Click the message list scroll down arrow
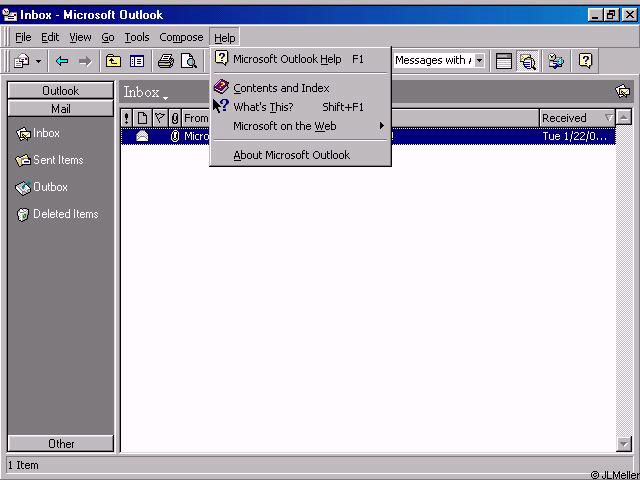The image size is (640, 480). click(x=624, y=444)
